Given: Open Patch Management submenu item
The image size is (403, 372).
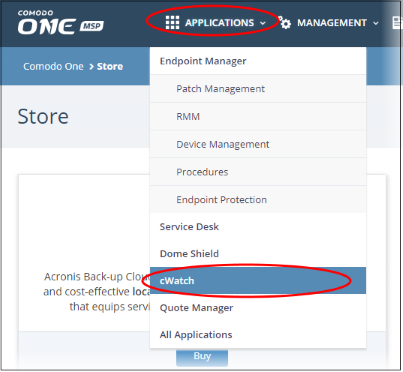Looking at the screenshot, I should coord(258,89).
